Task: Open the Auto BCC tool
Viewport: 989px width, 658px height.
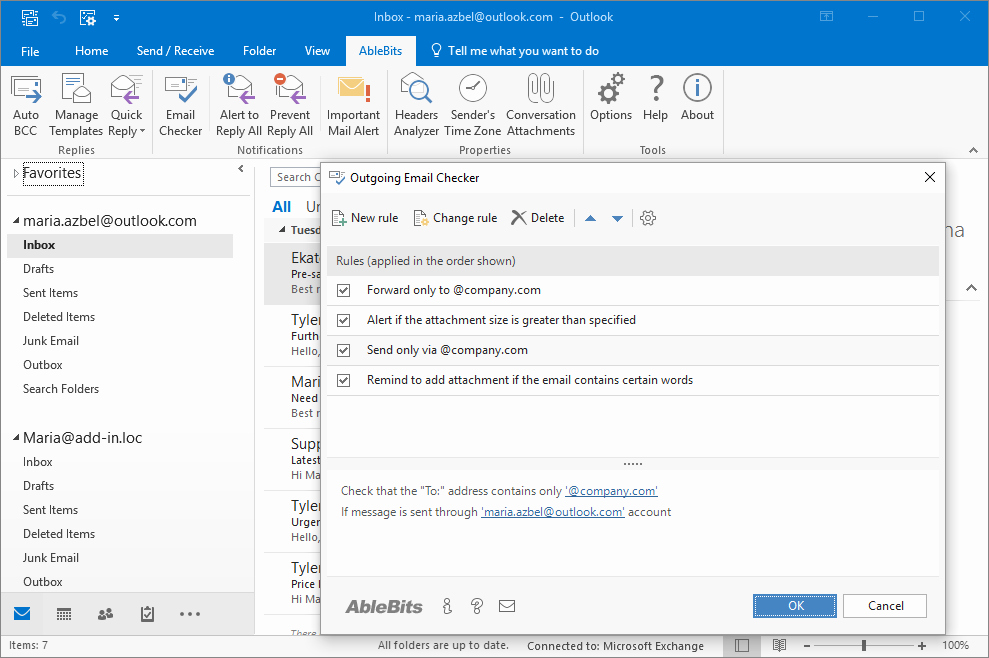Action: click(26, 105)
